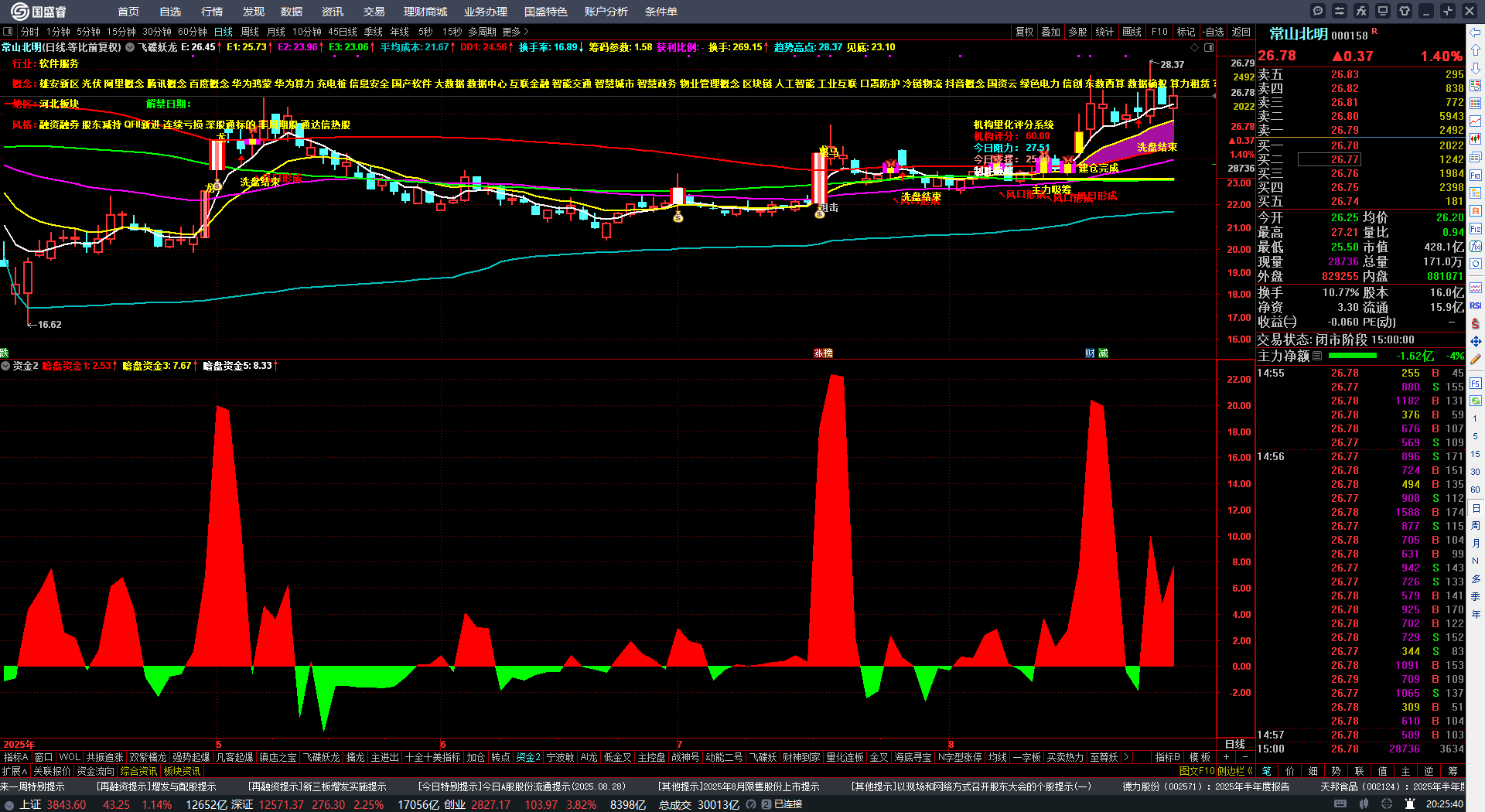Switch to the 资金2 indicator tab
This screenshot has width=1485, height=812.
[x=527, y=757]
